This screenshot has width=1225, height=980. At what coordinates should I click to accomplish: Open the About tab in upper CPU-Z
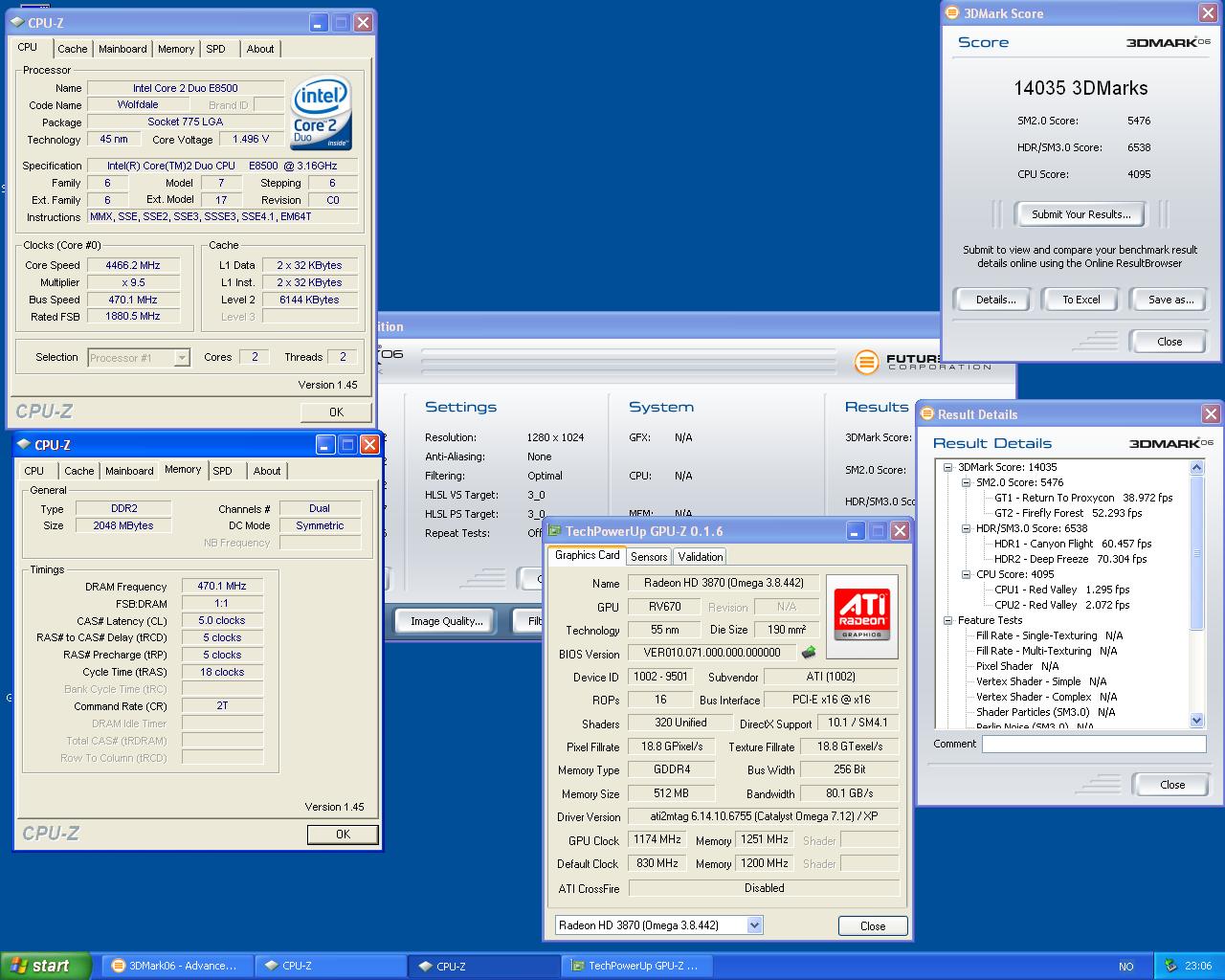[260, 49]
